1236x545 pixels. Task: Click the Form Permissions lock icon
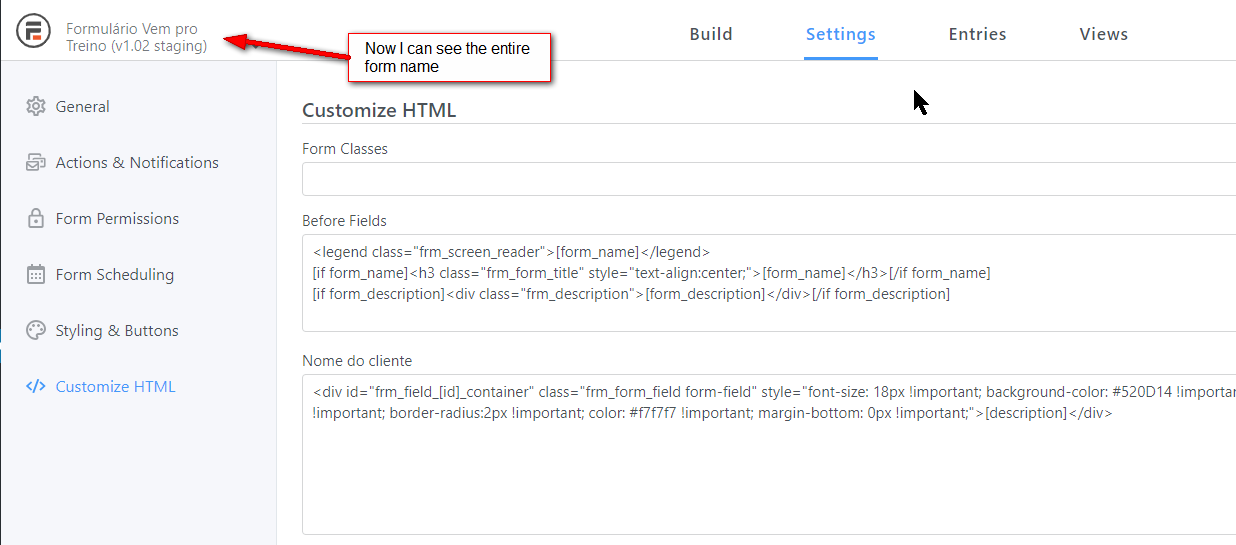coord(36,219)
